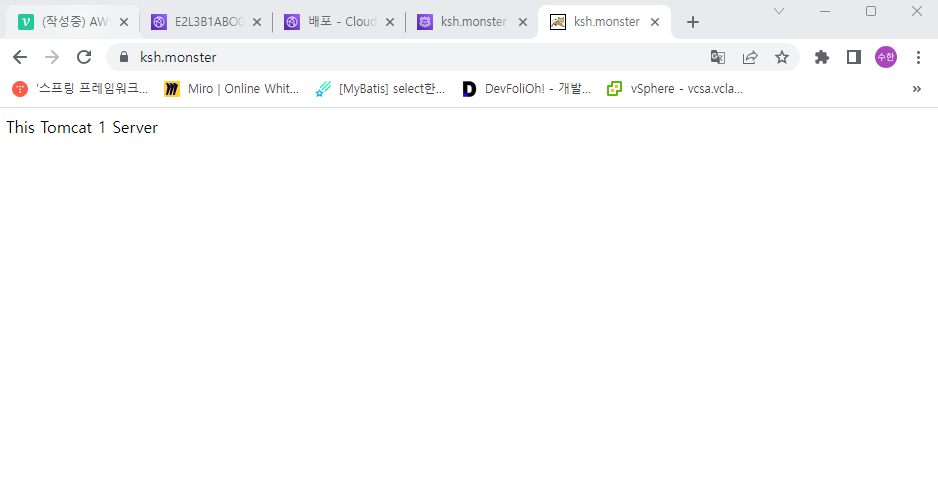938x499 pixels.
Task: Close the active ksh.monster tab
Action: tap(655, 22)
